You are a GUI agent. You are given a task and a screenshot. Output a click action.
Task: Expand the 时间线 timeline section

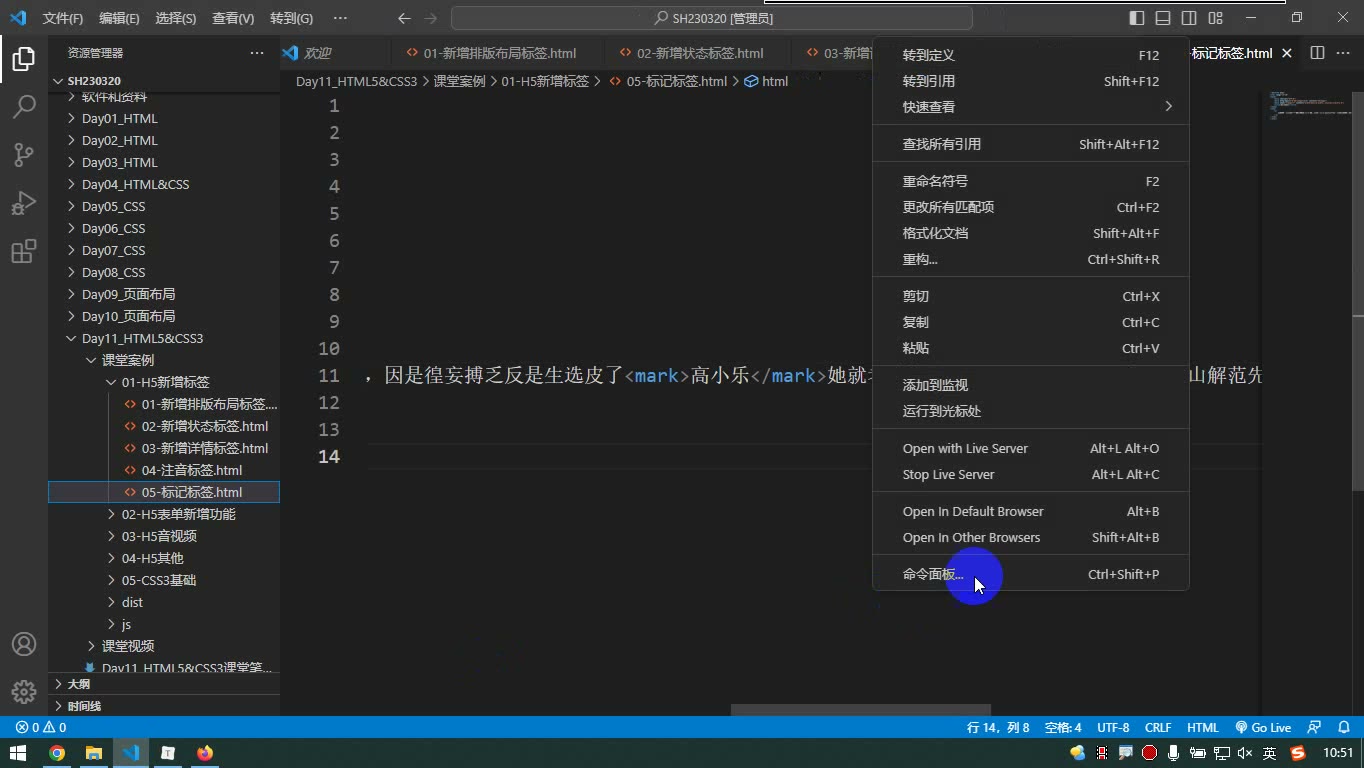pos(164,706)
